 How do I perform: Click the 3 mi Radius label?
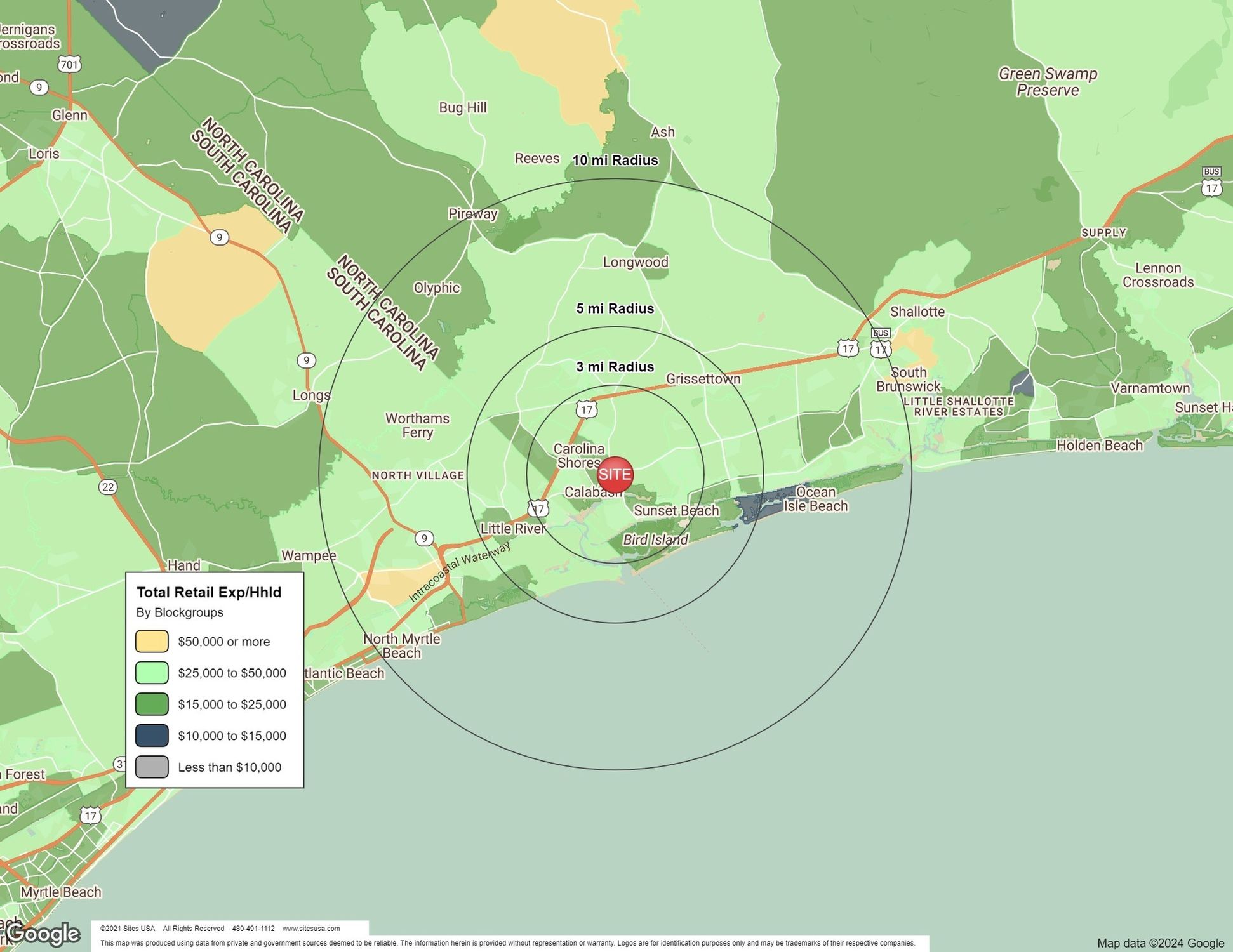615,367
